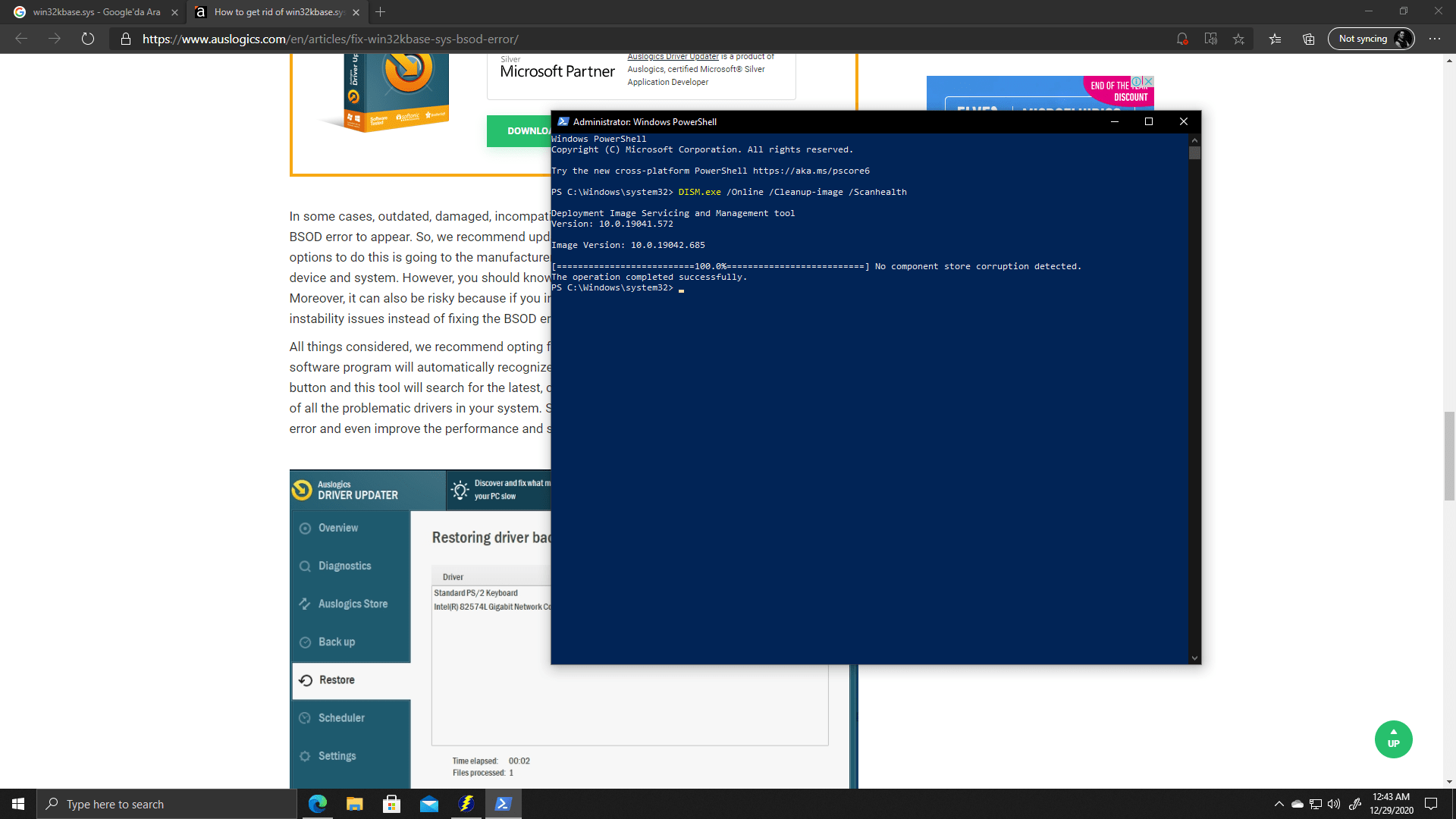Launch File Explorer from the taskbar
Image resolution: width=1456 pixels, height=819 pixels.
click(354, 804)
